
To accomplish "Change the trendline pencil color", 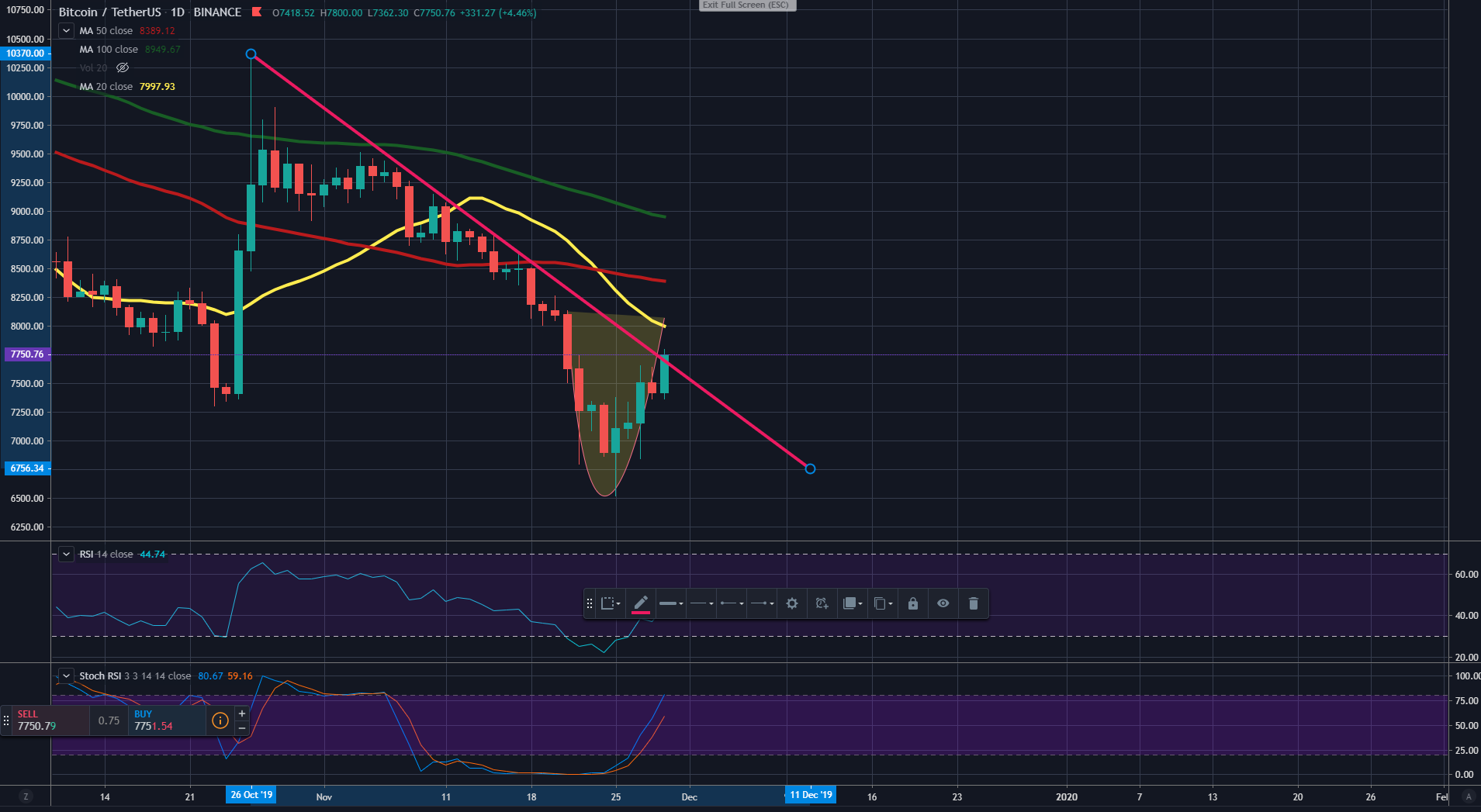I will pyautogui.click(x=641, y=603).
